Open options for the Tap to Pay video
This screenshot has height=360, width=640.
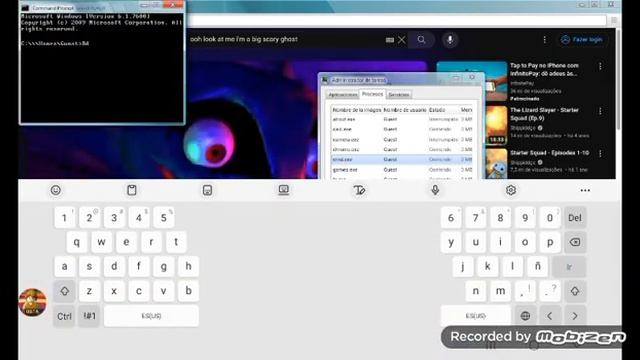pyautogui.click(x=600, y=67)
